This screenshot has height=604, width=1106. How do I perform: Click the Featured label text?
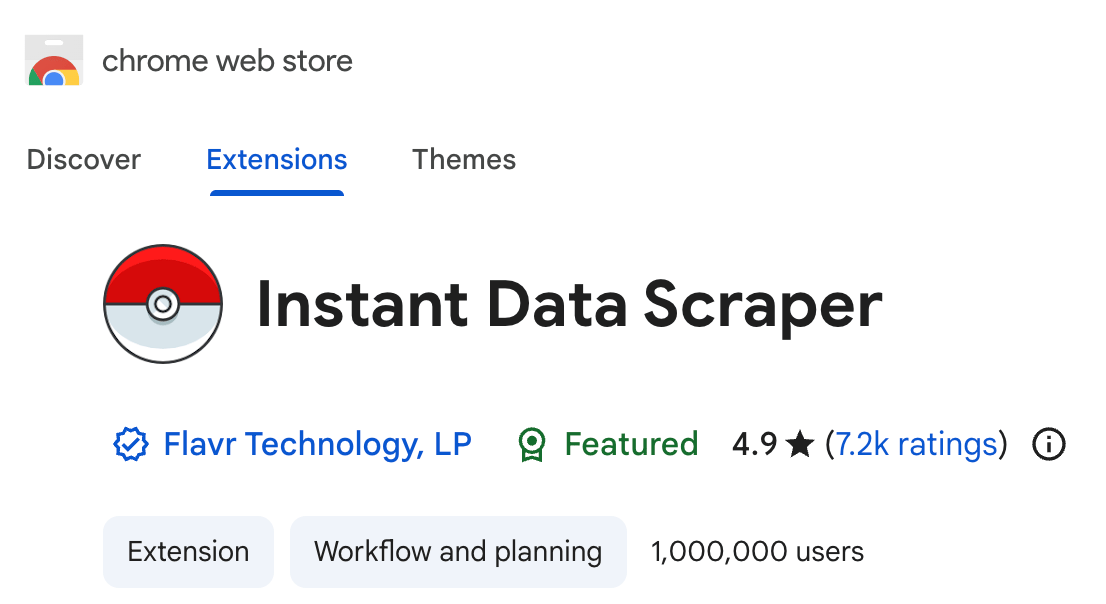coord(631,445)
